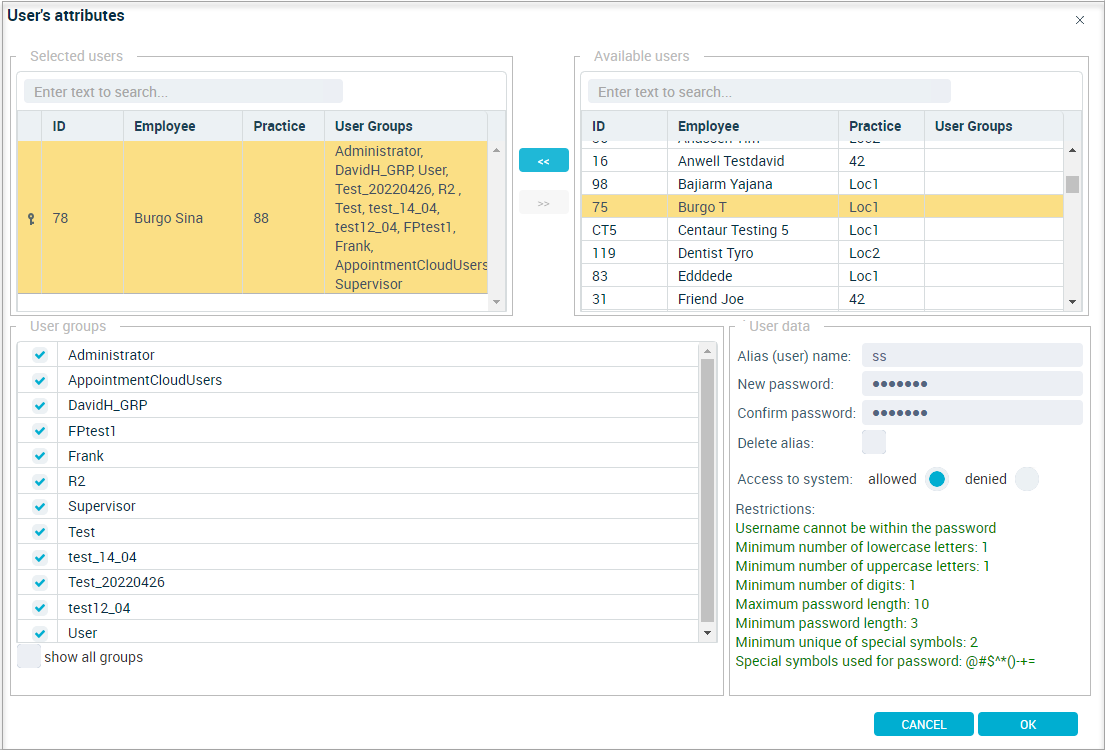Enable show all groups checkbox
The width and height of the screenshot is (1105, 750).
point(29,656)
